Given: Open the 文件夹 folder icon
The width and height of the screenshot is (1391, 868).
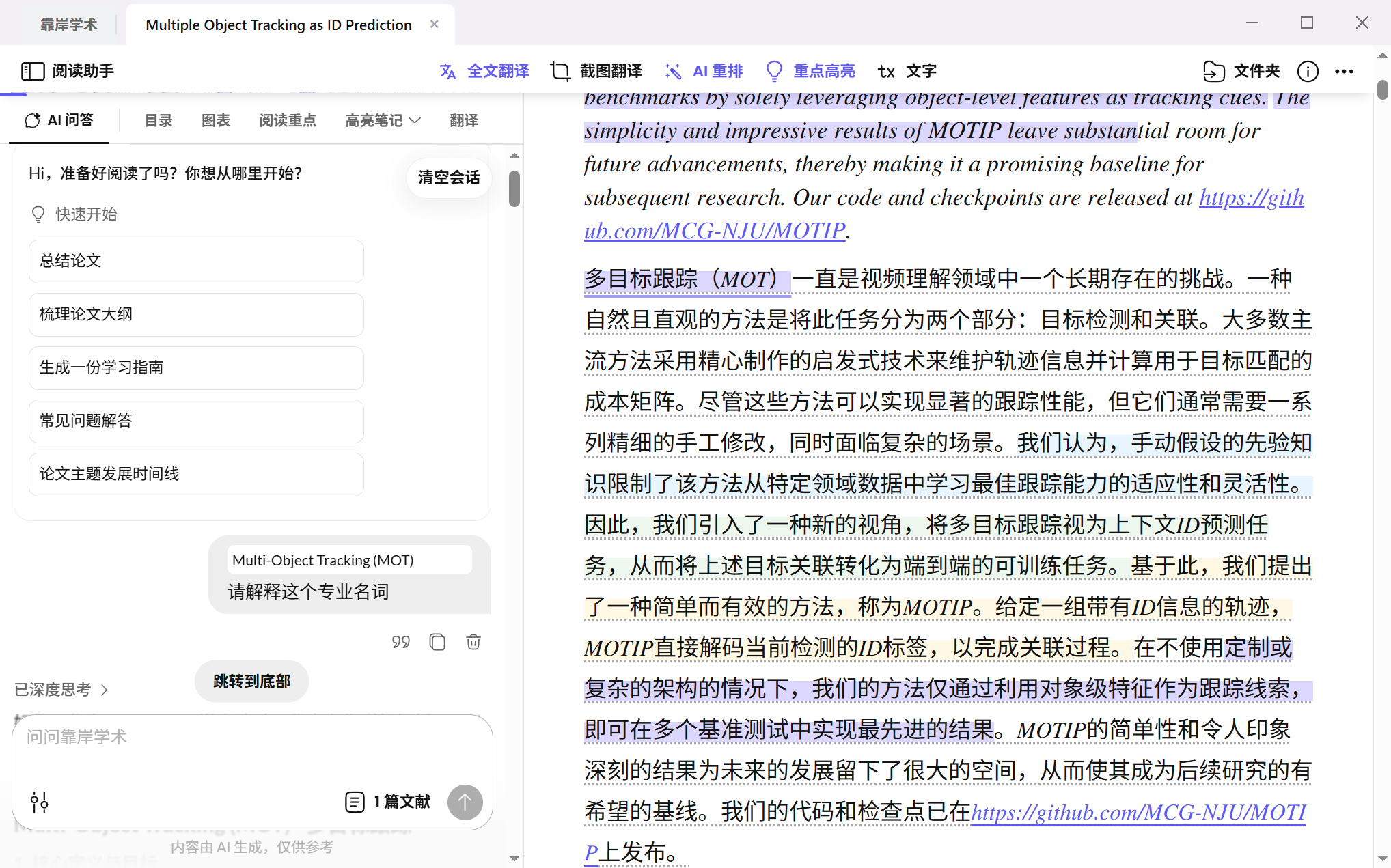Looking at the screenshot, I should pos(1213,71).
